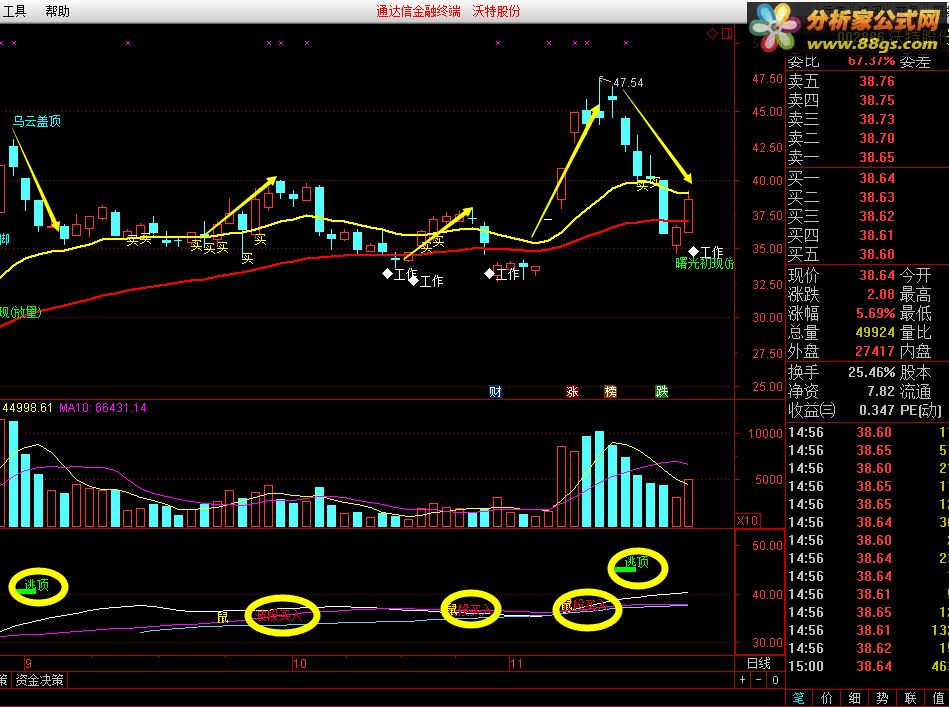Click the red diamond icon above chart
This screenshot has width=949, height=707.
tap(712, 33)
